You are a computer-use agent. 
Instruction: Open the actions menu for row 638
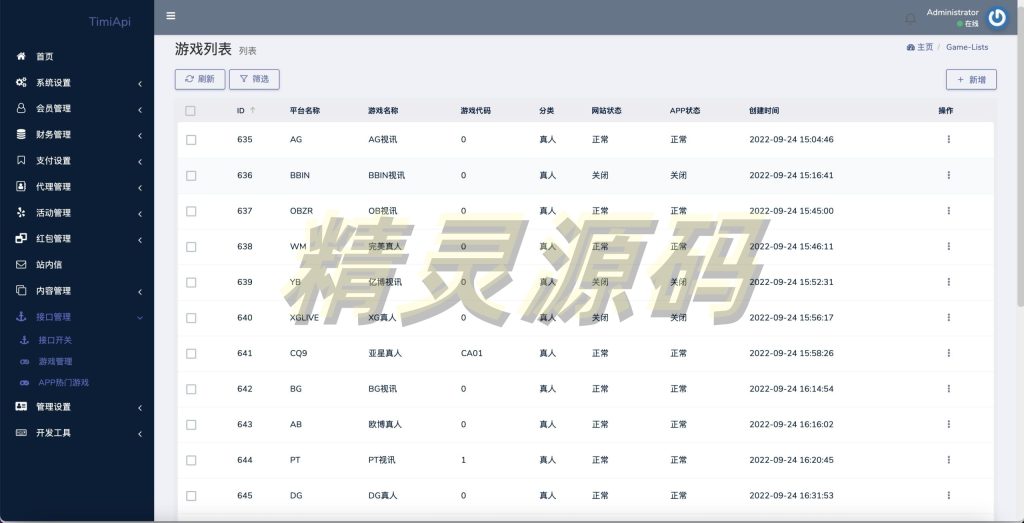(948, 246)
